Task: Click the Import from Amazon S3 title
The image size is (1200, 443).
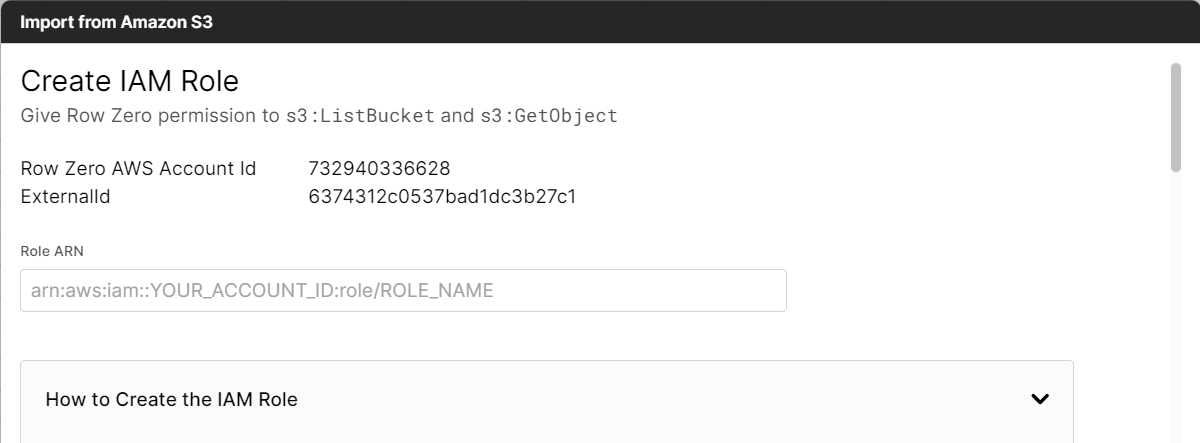Action: coord(116,23)
